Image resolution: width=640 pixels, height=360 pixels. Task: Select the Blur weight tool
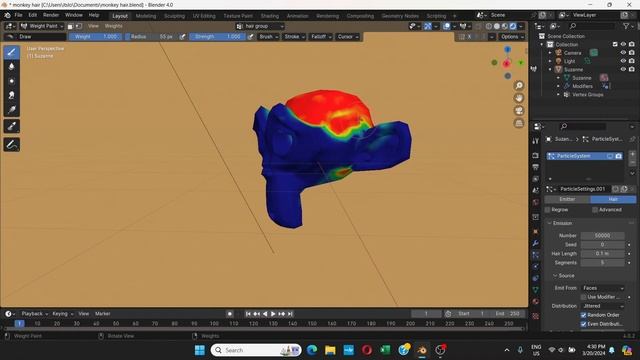[x=11, y=66]
